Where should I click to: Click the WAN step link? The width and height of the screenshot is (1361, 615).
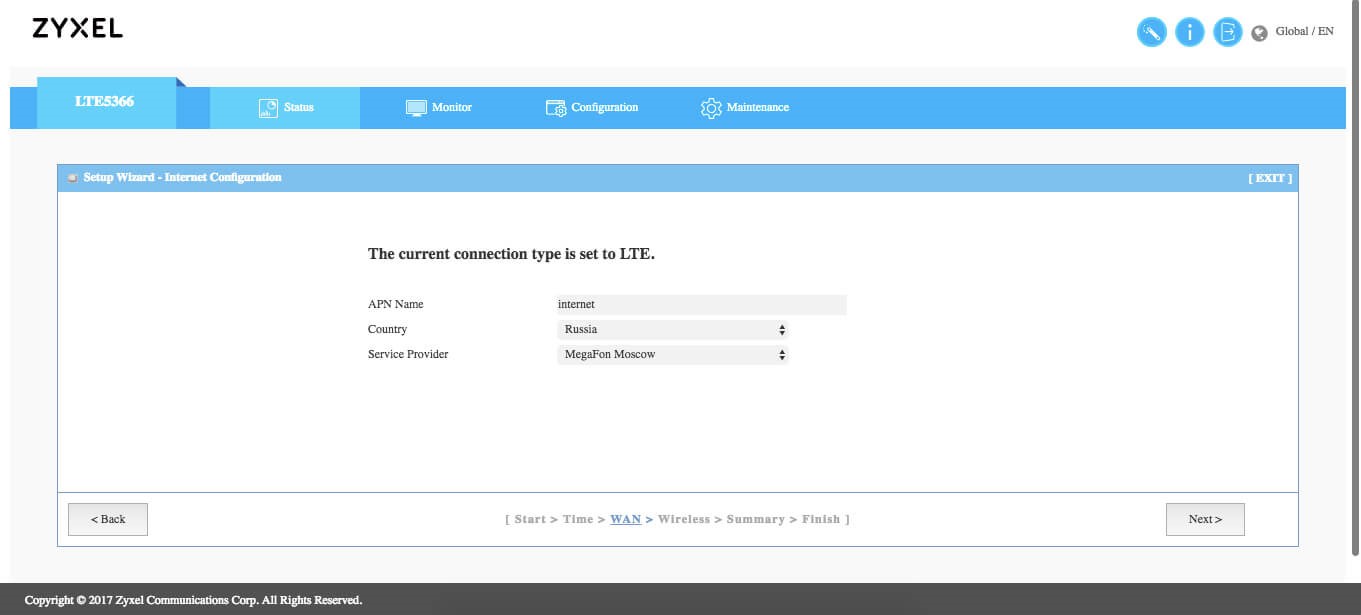coord(626,519)
